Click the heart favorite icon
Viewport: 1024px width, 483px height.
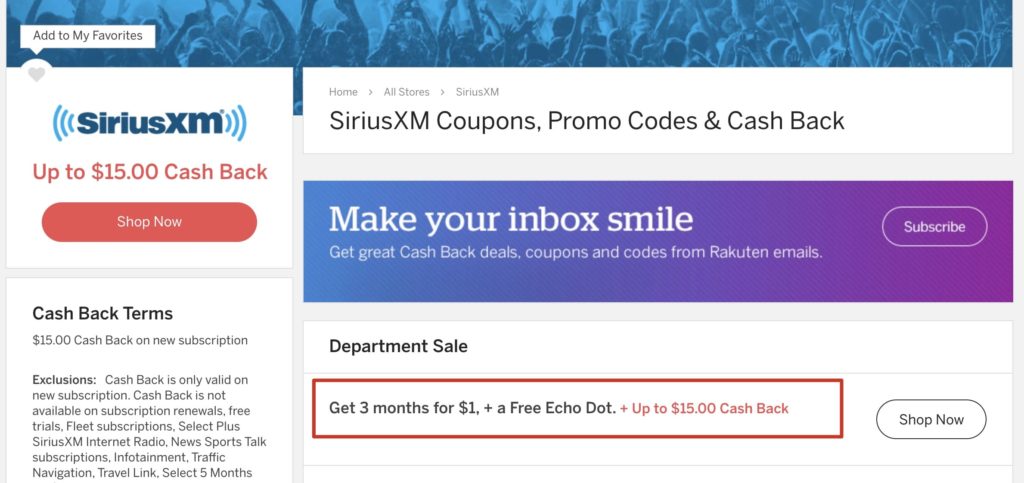37,74
